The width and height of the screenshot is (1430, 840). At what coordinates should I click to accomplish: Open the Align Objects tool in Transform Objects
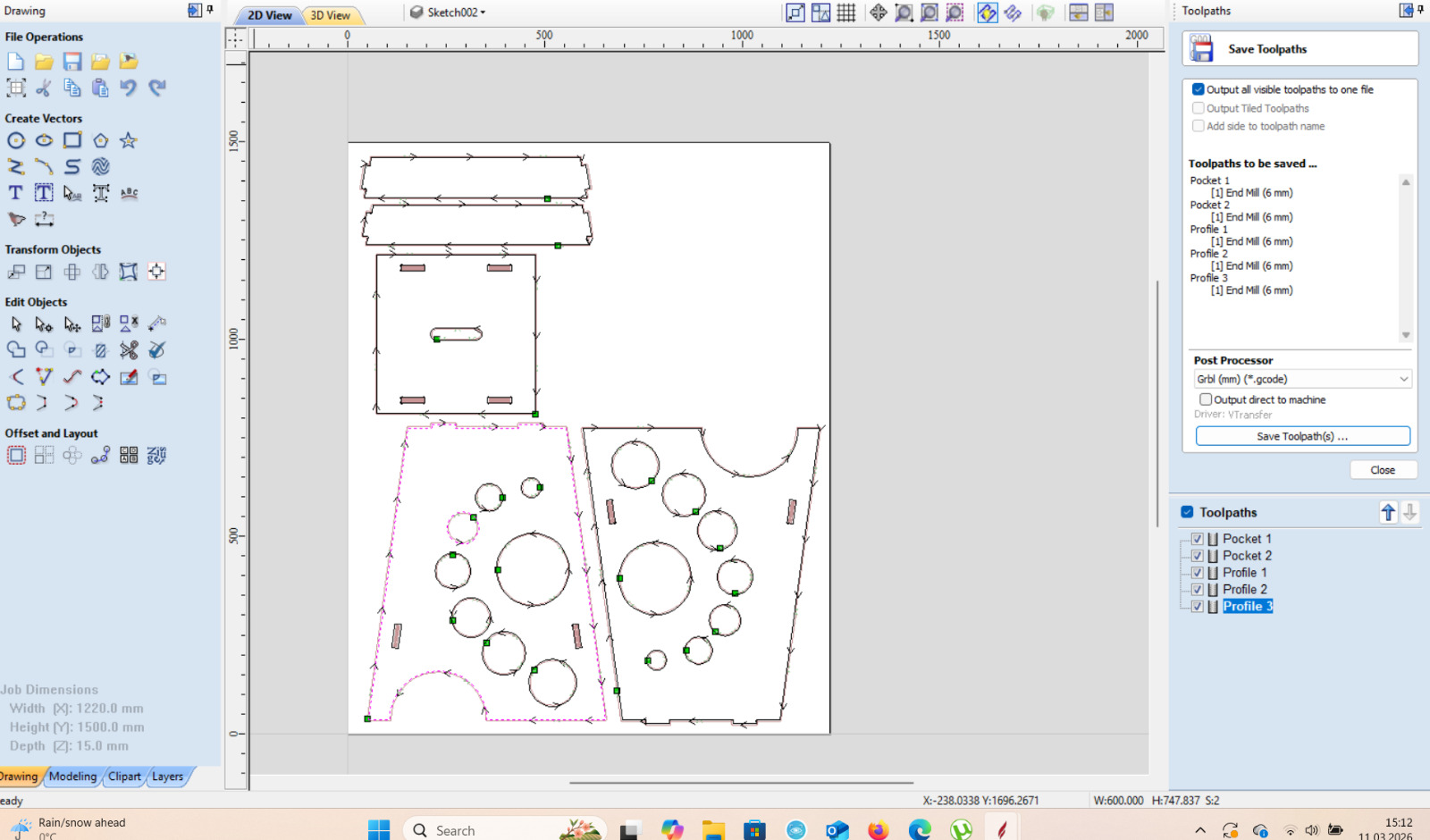[x=157, y=272]
